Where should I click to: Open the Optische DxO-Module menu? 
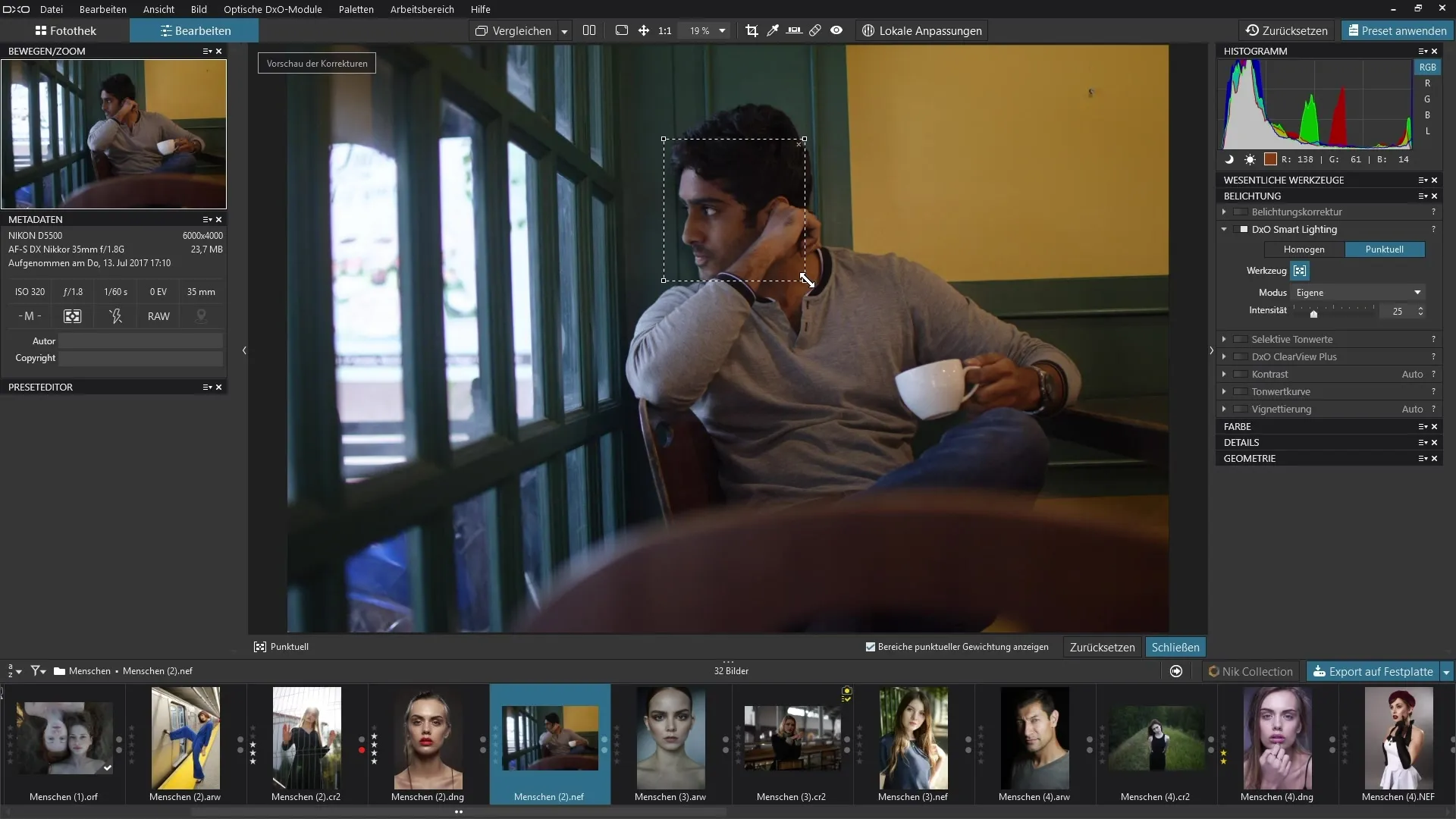[272, 9]
